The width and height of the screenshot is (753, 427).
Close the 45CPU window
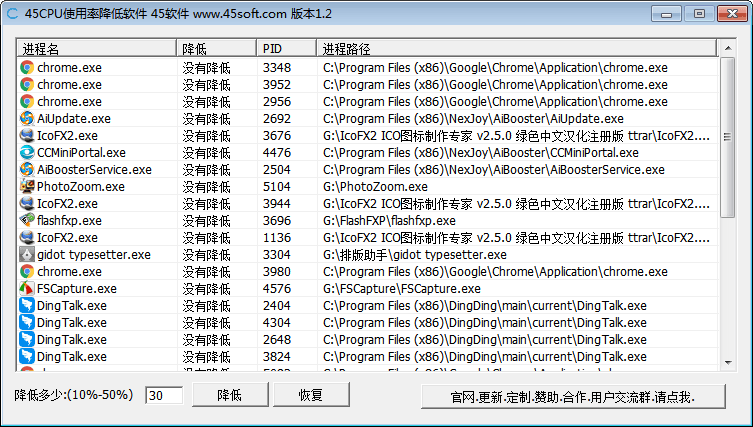point(732,13)
